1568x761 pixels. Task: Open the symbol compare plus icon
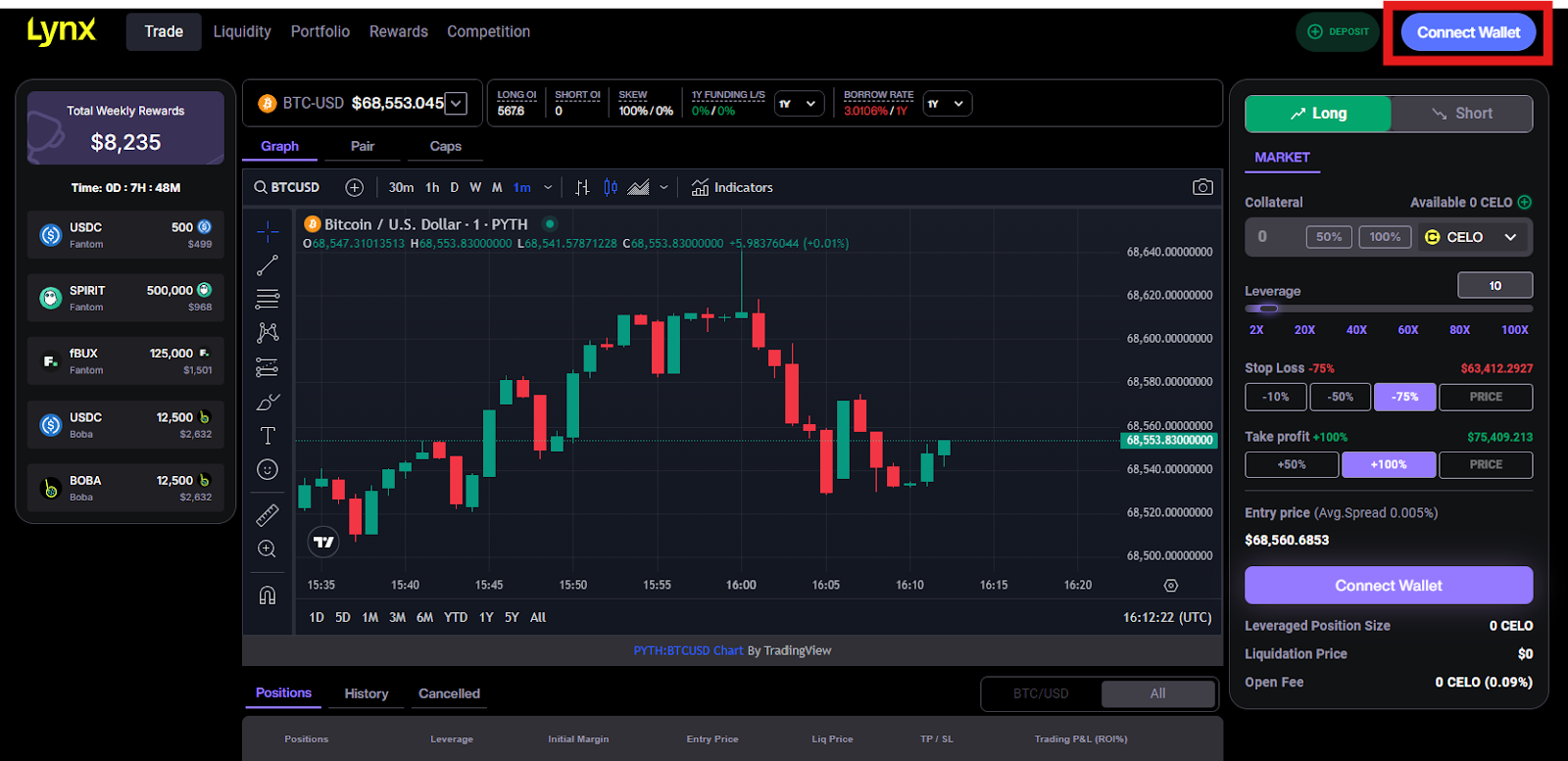click(x=355, y=187)
